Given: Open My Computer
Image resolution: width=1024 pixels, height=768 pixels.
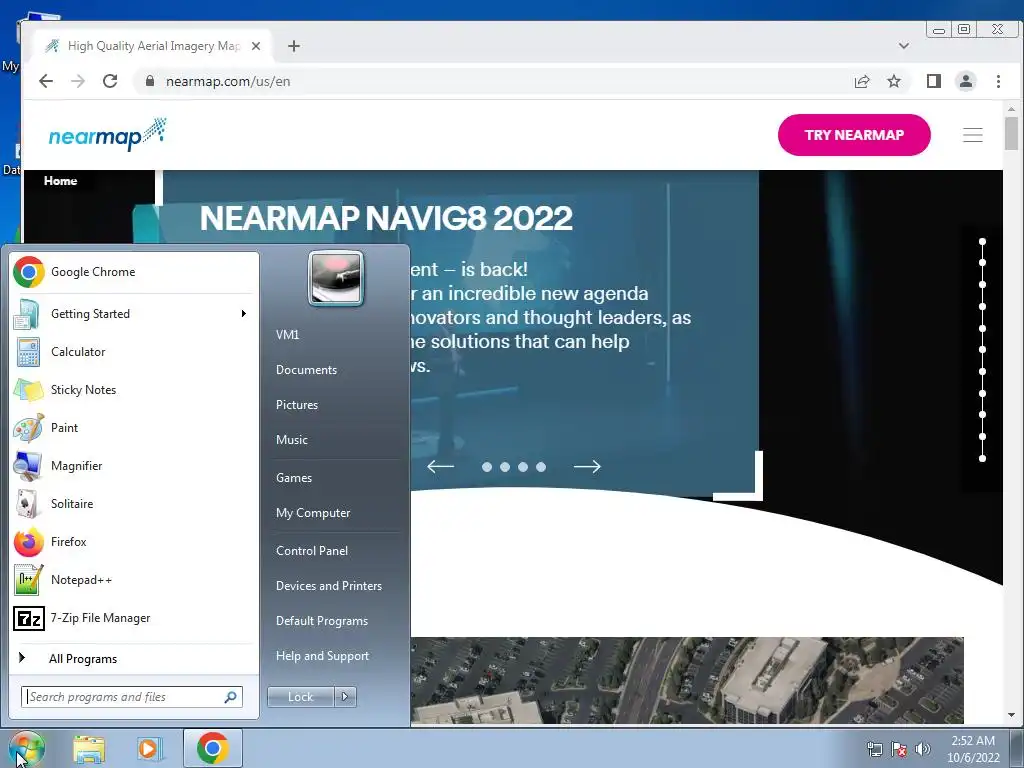Looking at the screenshot, I should (x=313, y=513).
